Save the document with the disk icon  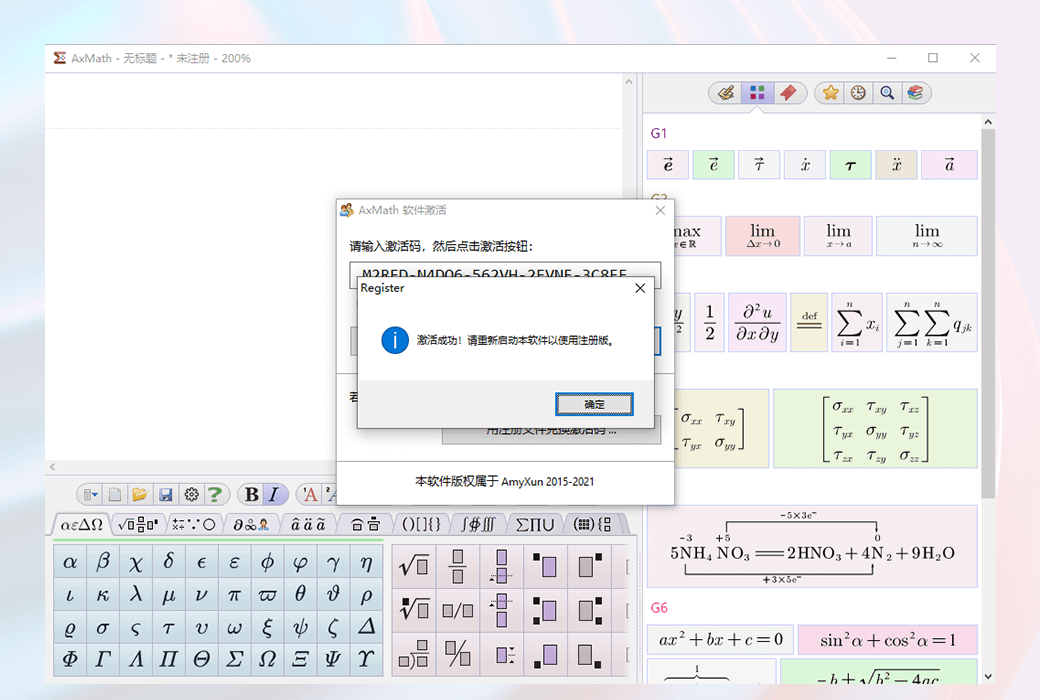[166, 494]
